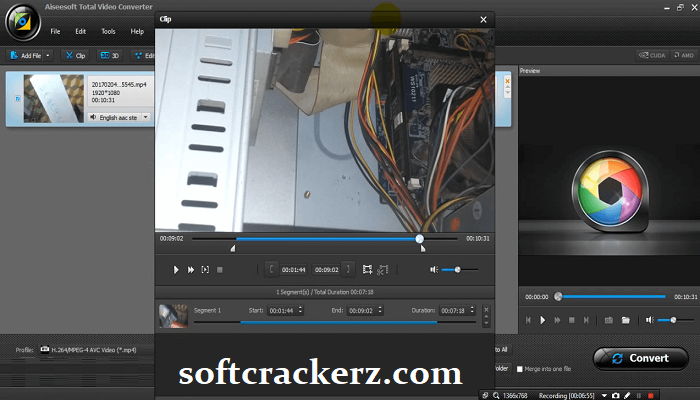Click play-segment bracket icon in Clip dialog
The height and width of the screenshot is (400, 700).
(x=205, y=270)
